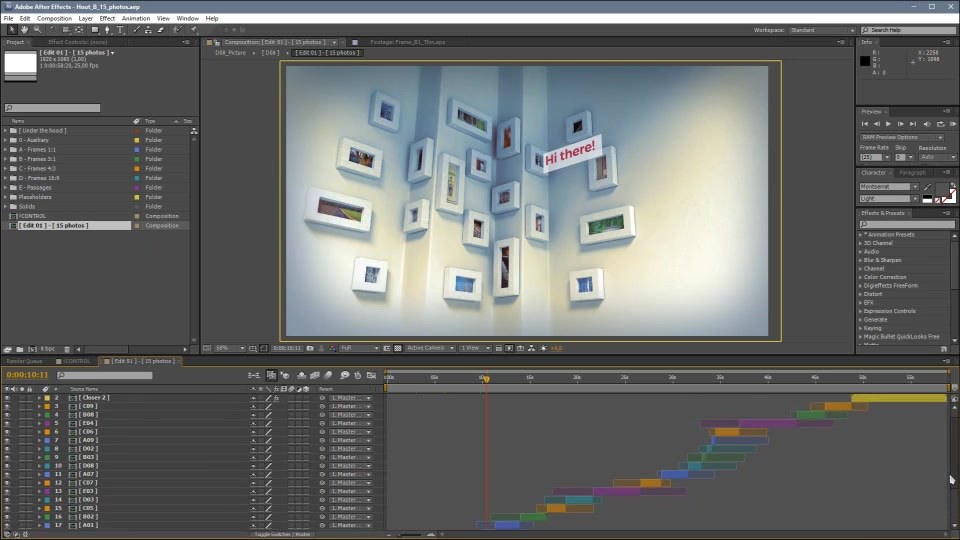The width and height of the screenshot is (960, 540).
Task: Click the play button in Preview panel
Action: click(888, 124)
